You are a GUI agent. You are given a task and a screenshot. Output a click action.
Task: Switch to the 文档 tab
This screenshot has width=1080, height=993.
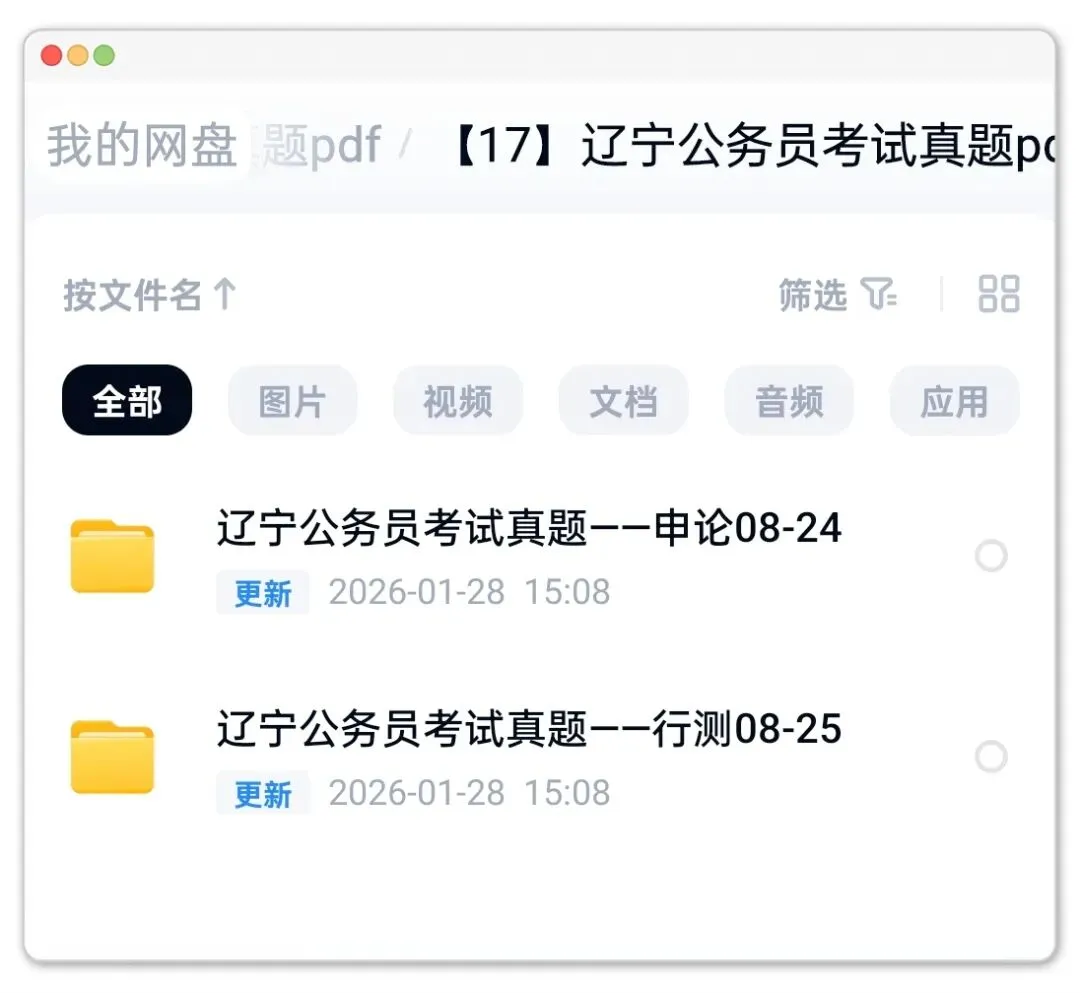point(623,400)
